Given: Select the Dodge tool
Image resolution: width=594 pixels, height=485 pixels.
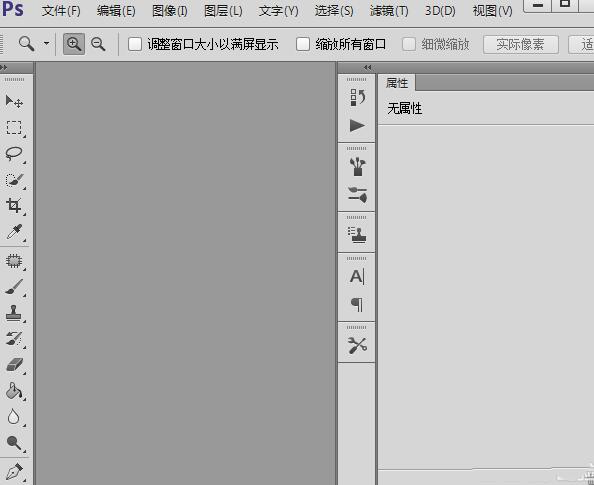Looking at the screenshot, I should click(14, 443).
